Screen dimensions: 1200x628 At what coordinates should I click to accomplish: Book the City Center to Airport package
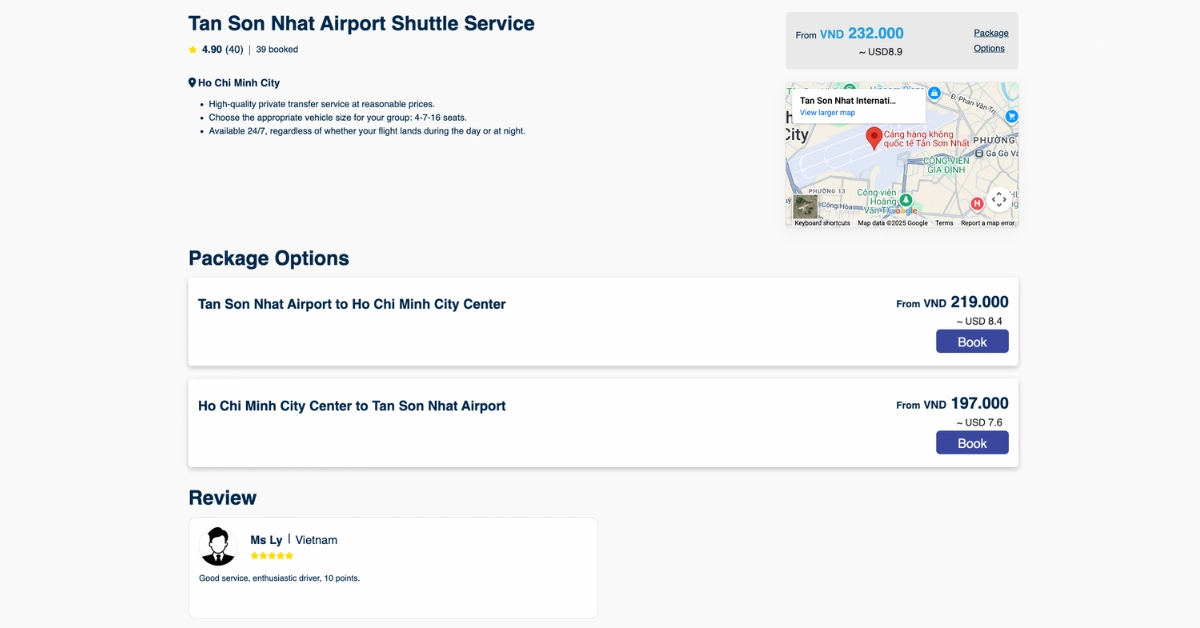(x=972, y=442)
